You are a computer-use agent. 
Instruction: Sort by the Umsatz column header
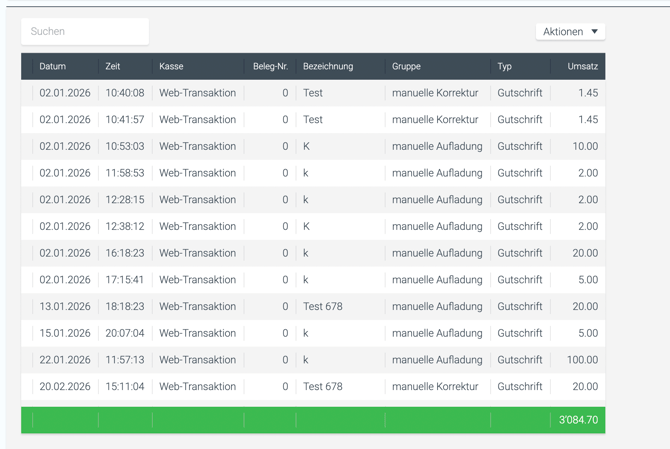pos(582,67)
